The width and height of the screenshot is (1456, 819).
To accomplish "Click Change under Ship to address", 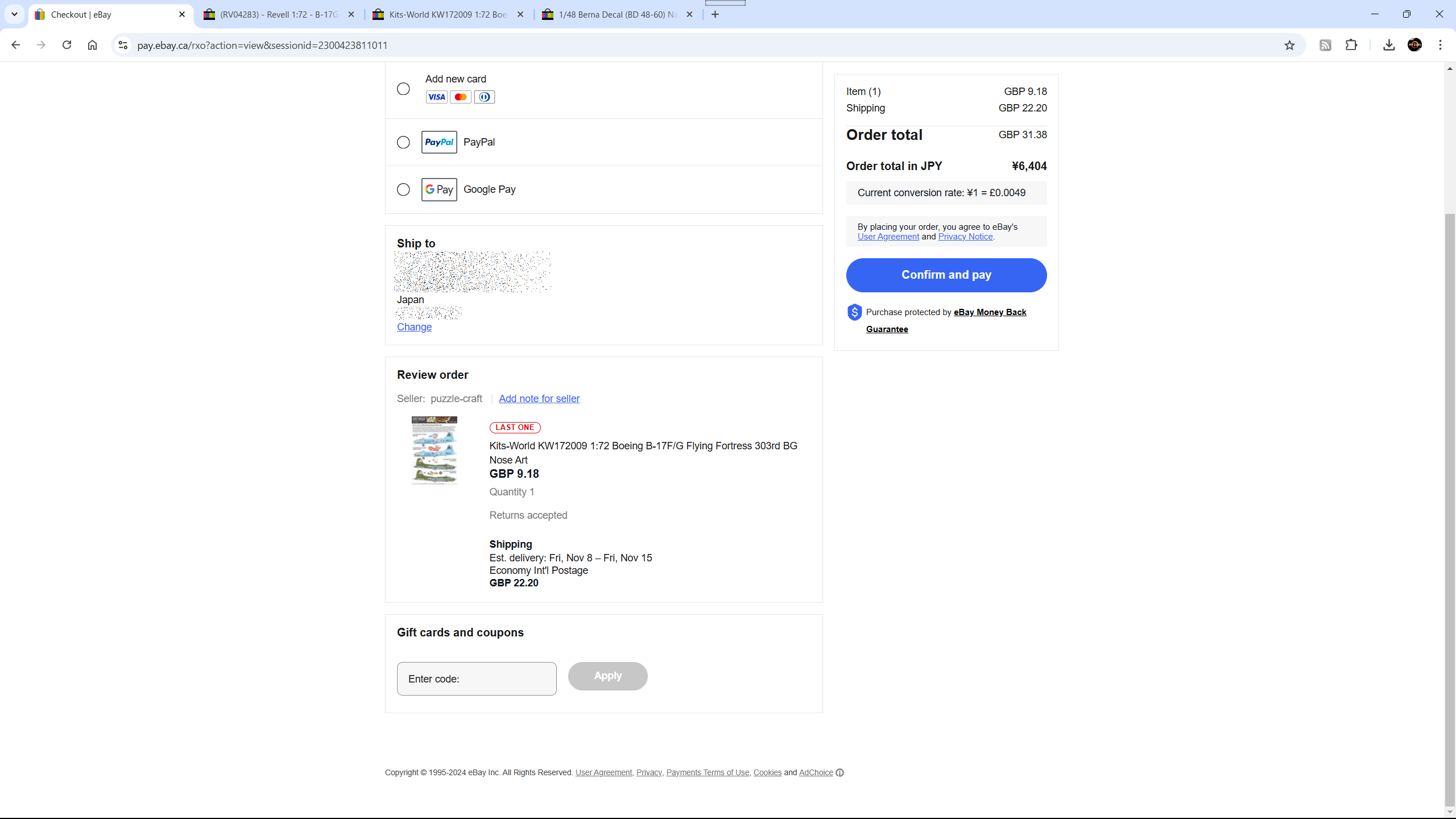I will 414,327.
